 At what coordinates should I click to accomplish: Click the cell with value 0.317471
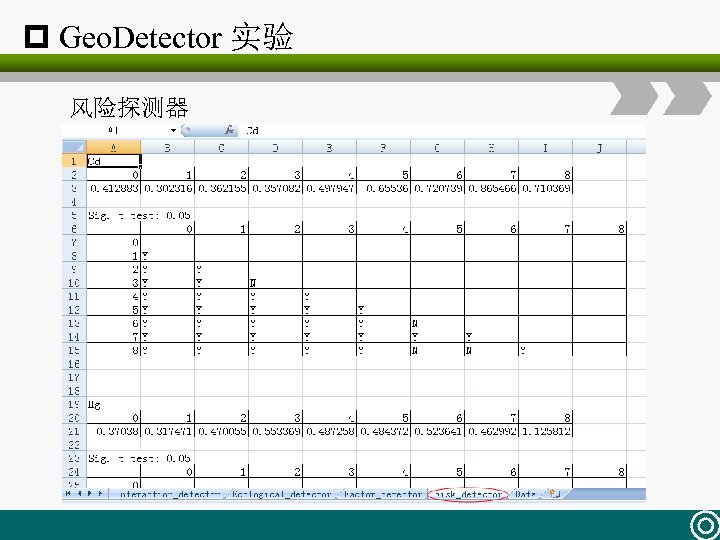[168, 431]
